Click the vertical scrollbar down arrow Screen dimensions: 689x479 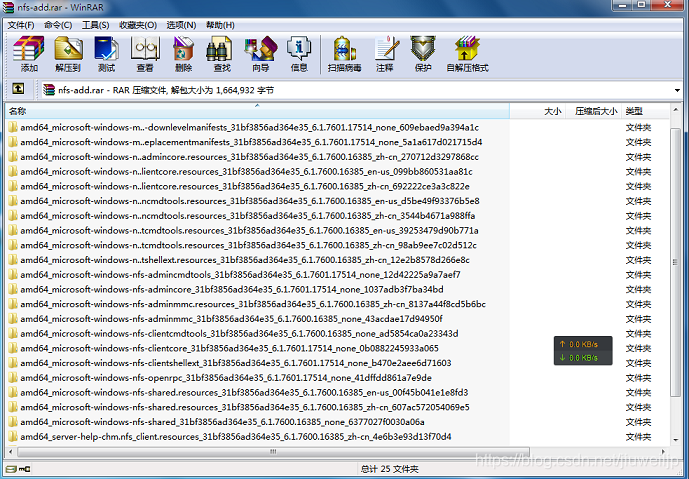tap(676, 439)
